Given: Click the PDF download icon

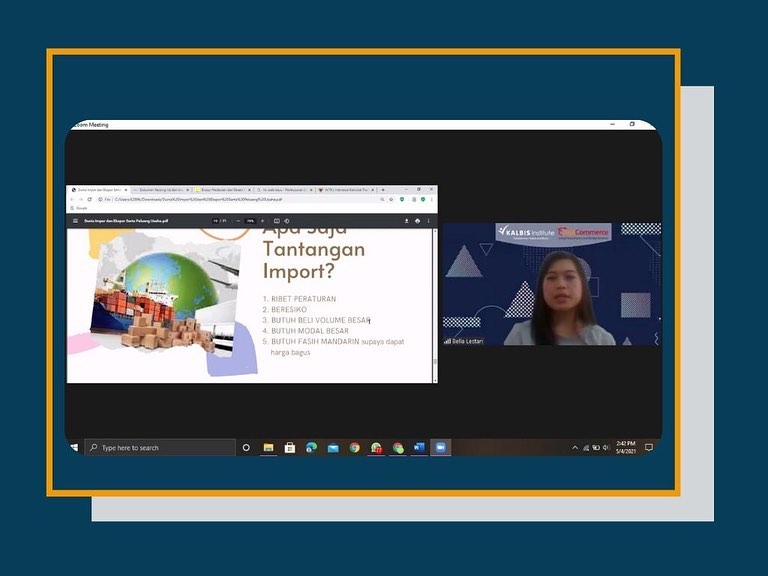Looking at the screenshot, I should 406,221.
